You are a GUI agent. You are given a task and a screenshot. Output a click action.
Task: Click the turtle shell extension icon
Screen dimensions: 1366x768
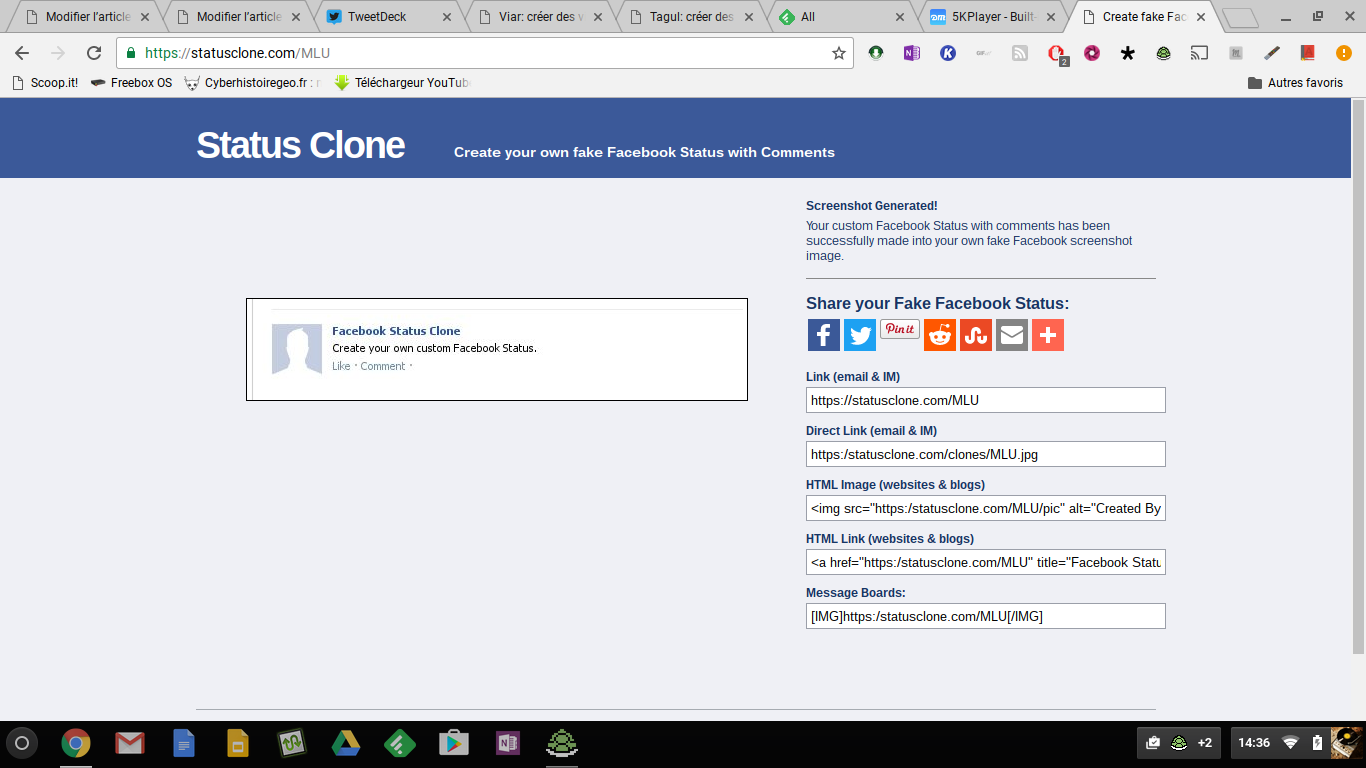pos(1163,53)
